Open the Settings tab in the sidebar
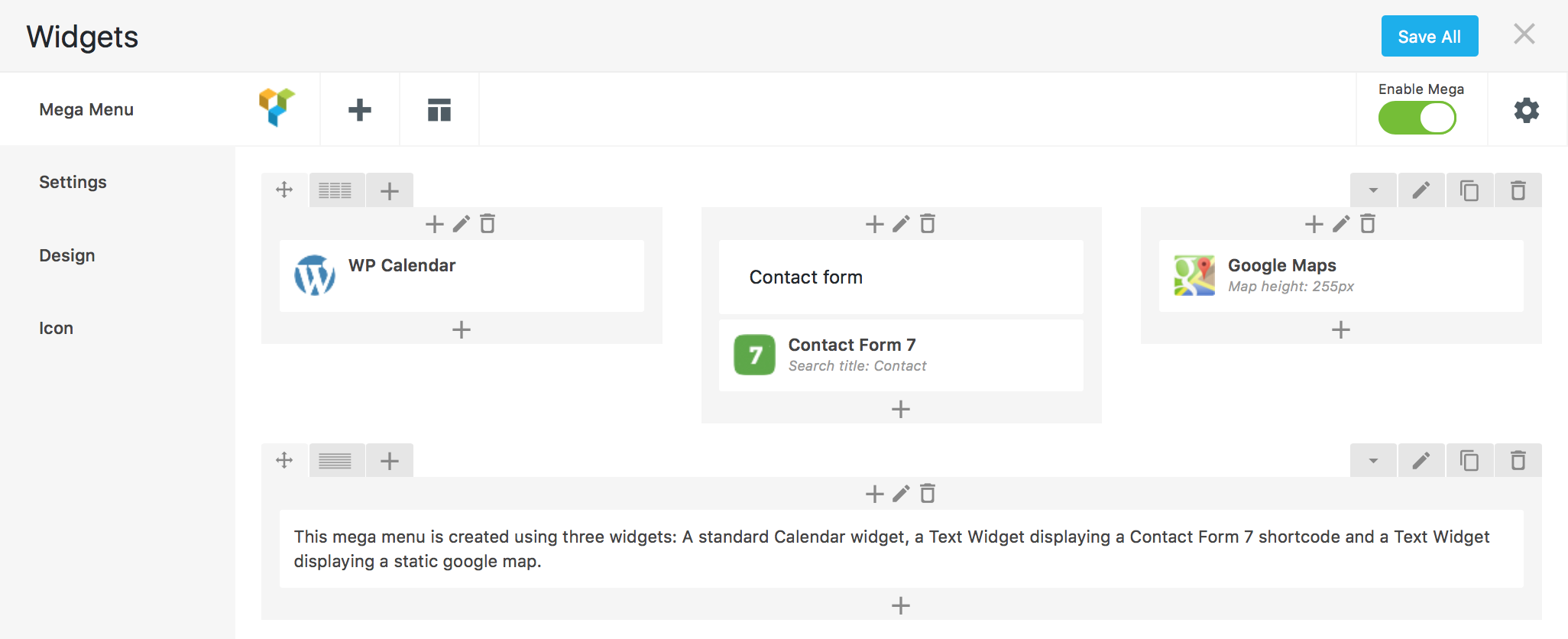This screenshot has height=639, width=1568. coord(73,182)
